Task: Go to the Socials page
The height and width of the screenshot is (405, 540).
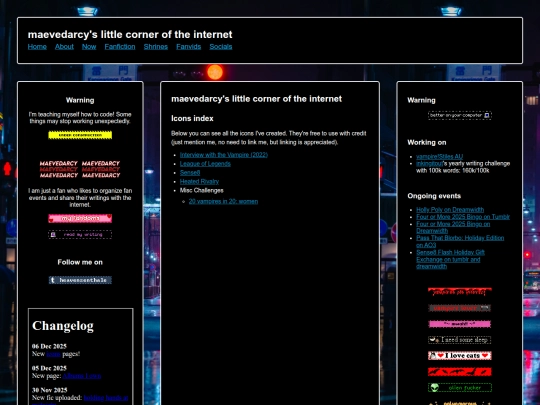Action: pyautogui.click(x=221, y=46)
